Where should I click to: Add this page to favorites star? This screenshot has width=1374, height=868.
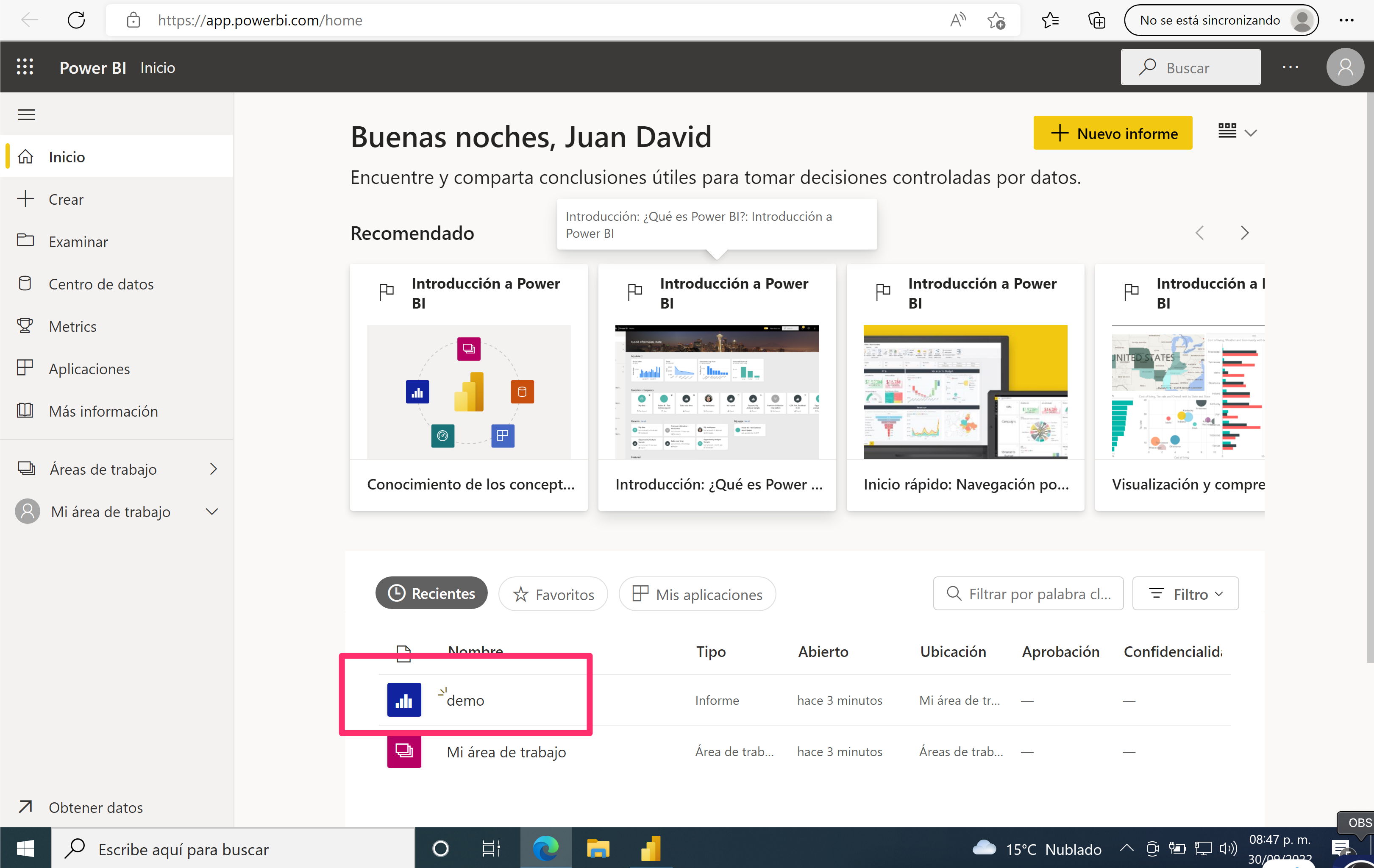[996, 20]
